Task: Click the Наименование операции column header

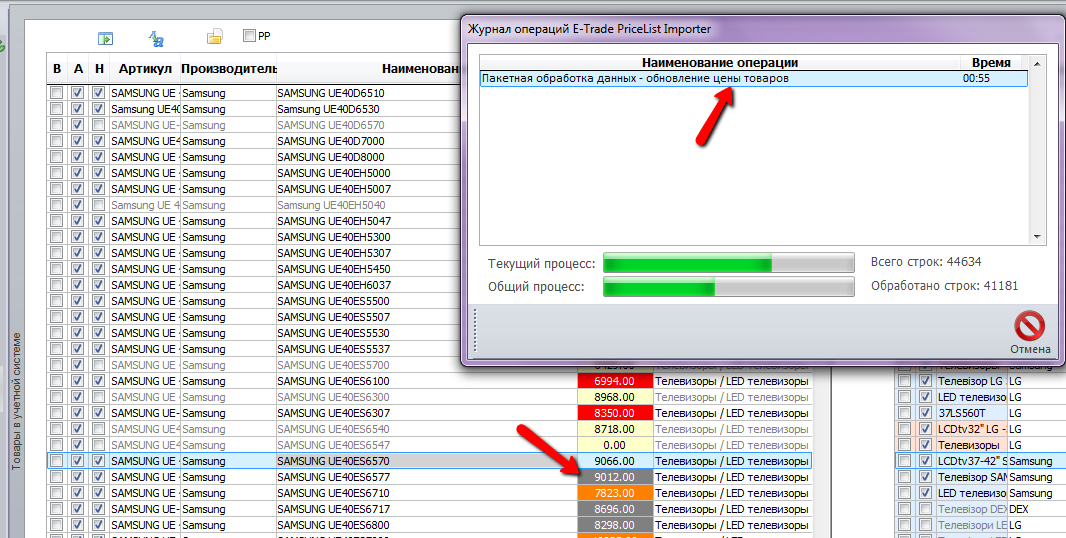Action: click(x=719, y=63)
